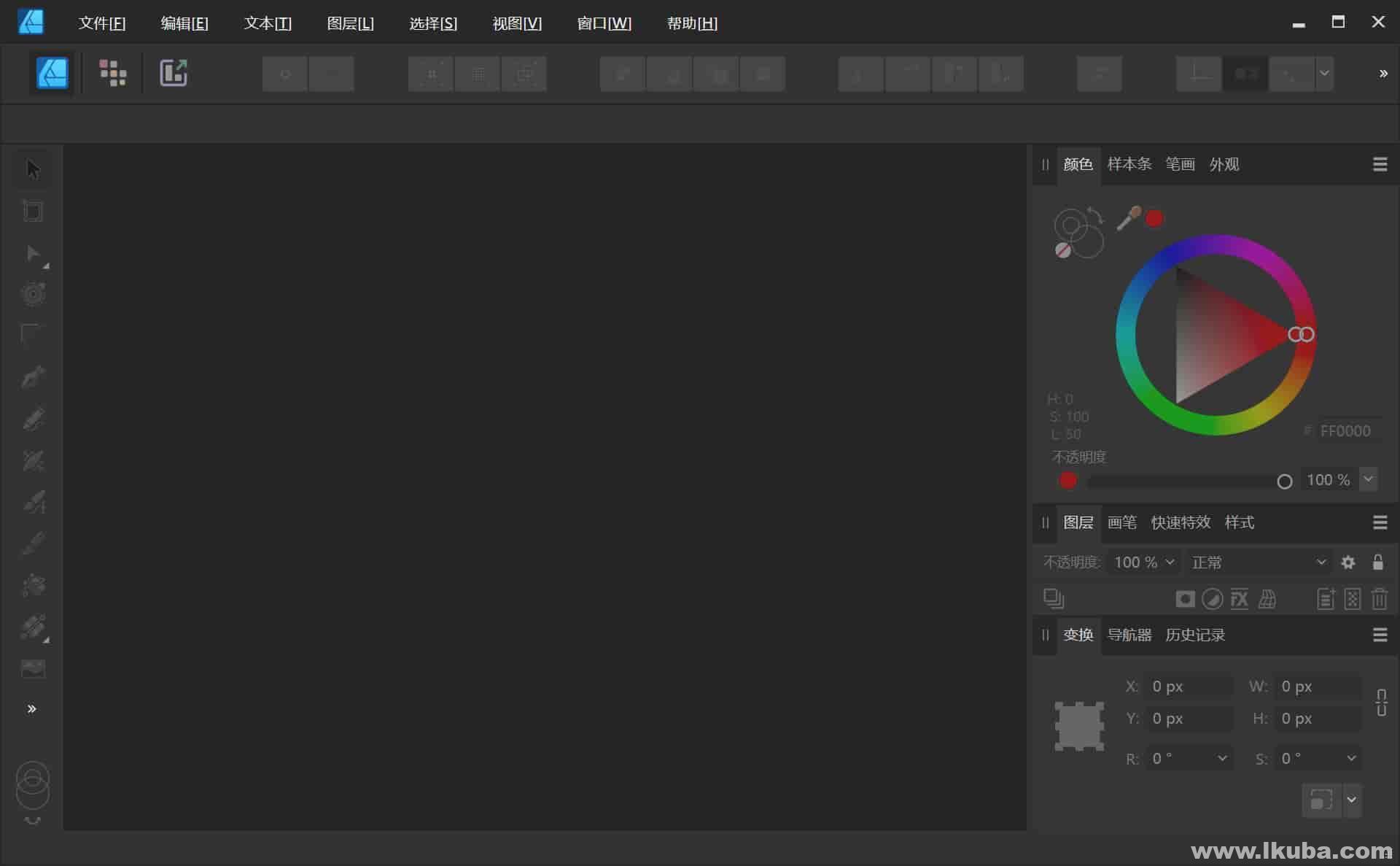The height and width of the screenshot is (866, 1400).
Task: Delete layer using the trash icon
Action: point(1379,598)
